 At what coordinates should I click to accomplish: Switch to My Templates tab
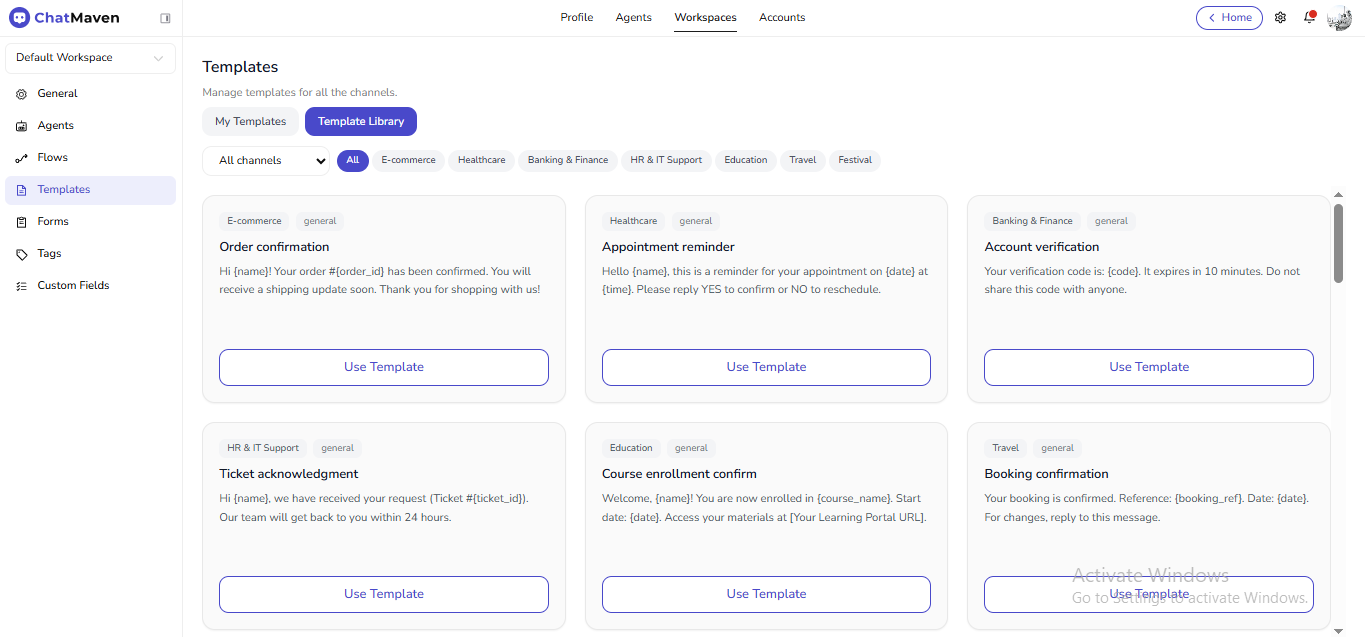(250, 122)
